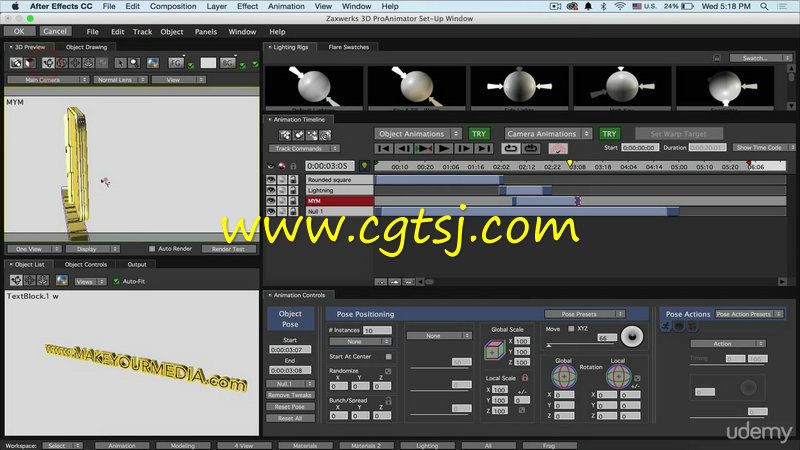Image resolution: width=800 pixels, height=450 pixels.
Task: Switch to the Object Controls tab
Action: click(x=86, y=264)
